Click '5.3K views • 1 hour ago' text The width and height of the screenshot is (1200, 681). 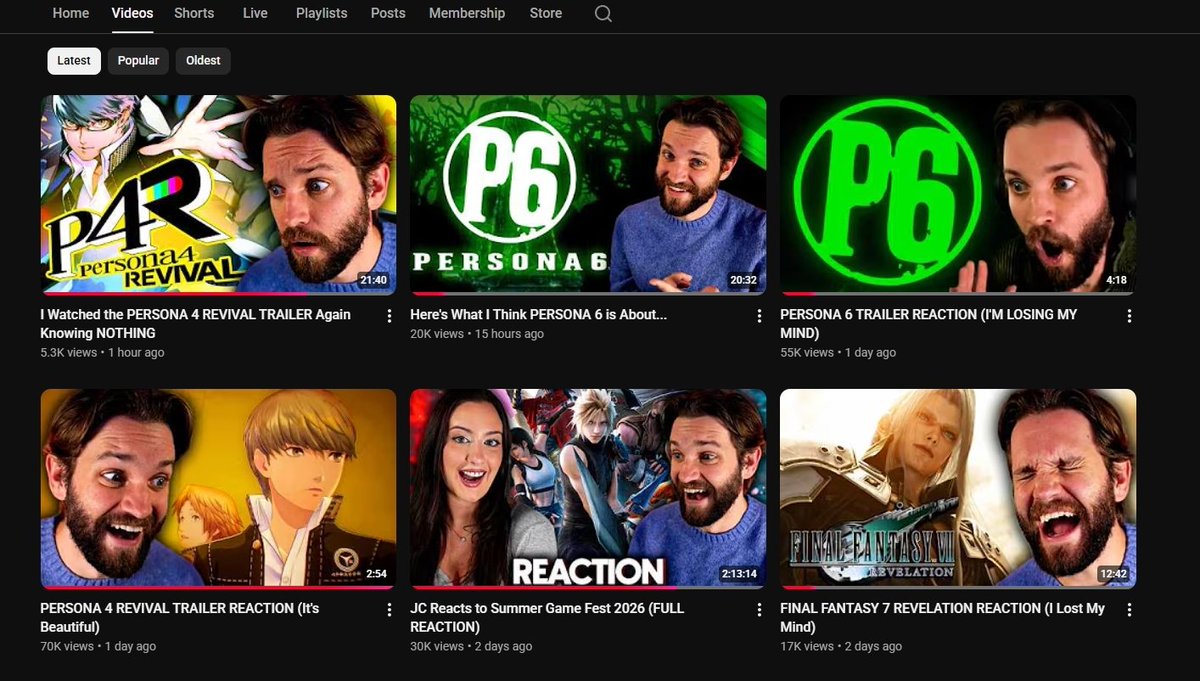(102, 353)
